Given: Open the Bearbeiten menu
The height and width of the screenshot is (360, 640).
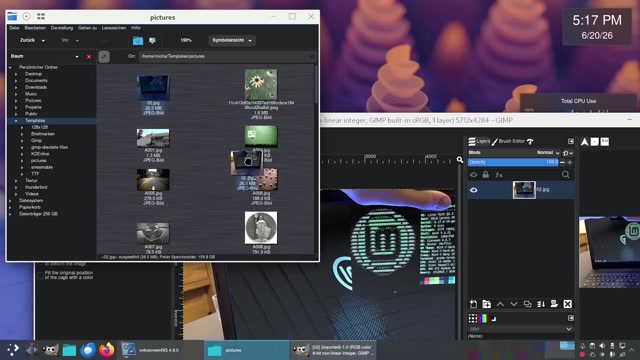Looking at the screenshot, I should point(35,28).
